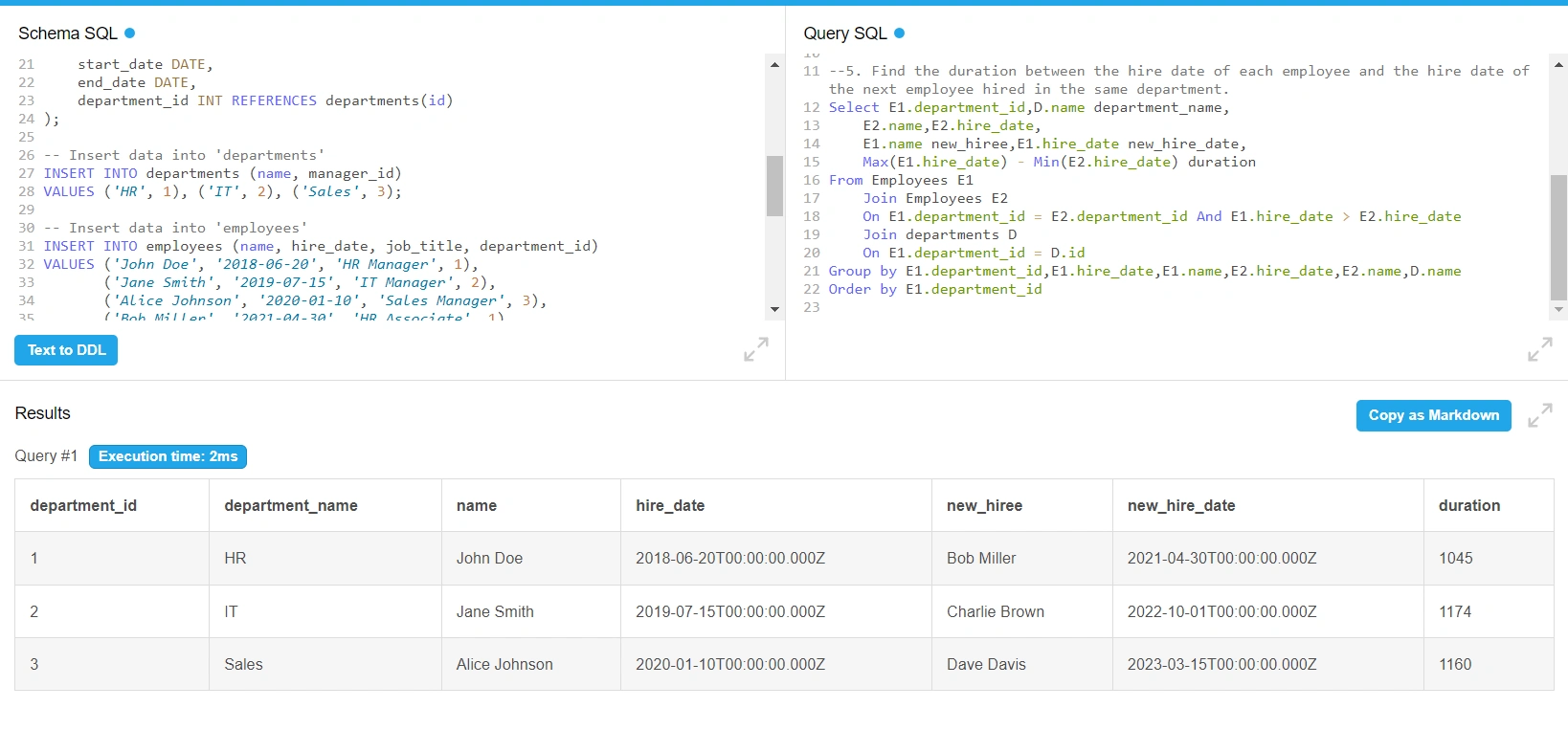Select the new_hiree column header
Viewport: 1568px width, 730px height.
pos(984,505)
